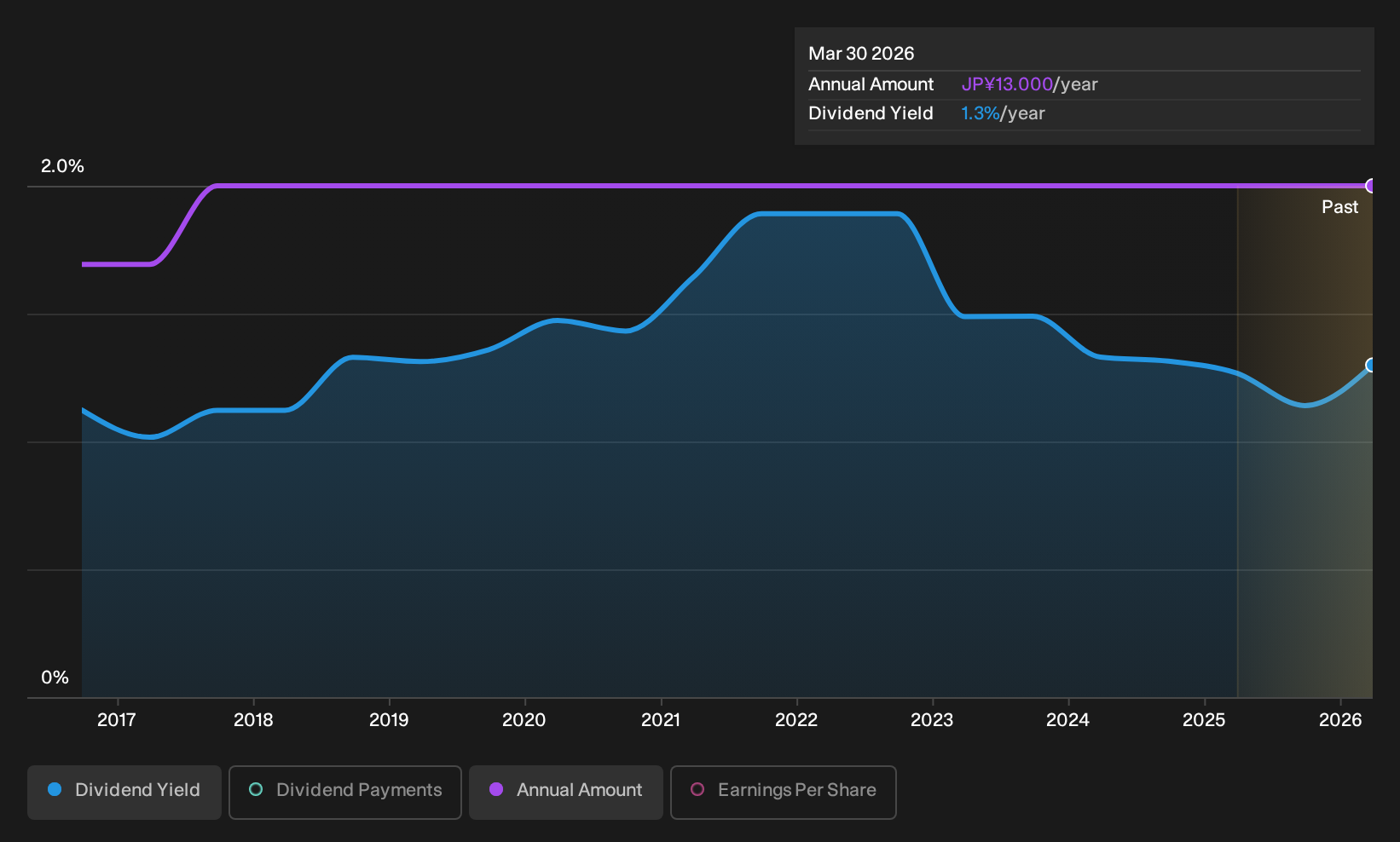Click the 2020 x-axis label
1400x842 pixels.
(x=524, y=720)
